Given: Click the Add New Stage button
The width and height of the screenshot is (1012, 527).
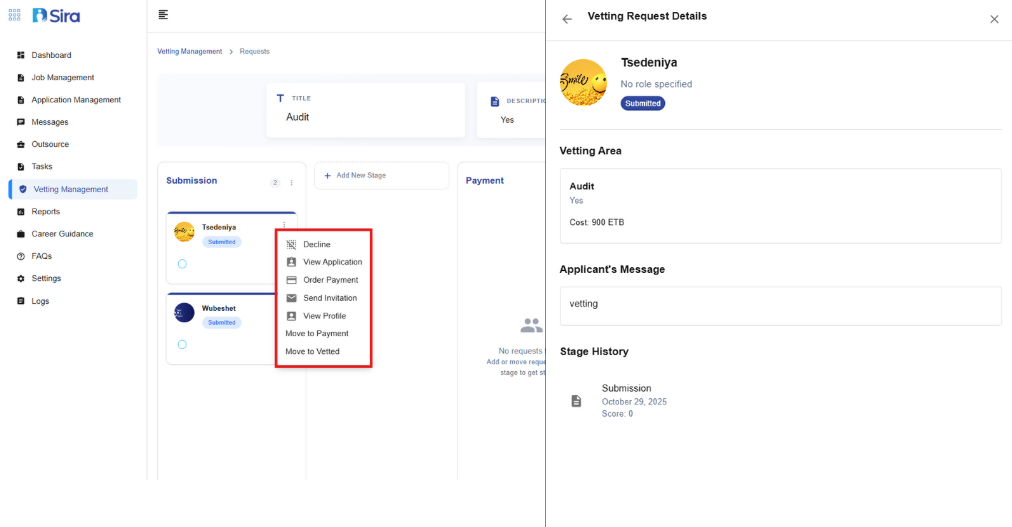Looking at the screenshot, I should click(x=381, y=176).
